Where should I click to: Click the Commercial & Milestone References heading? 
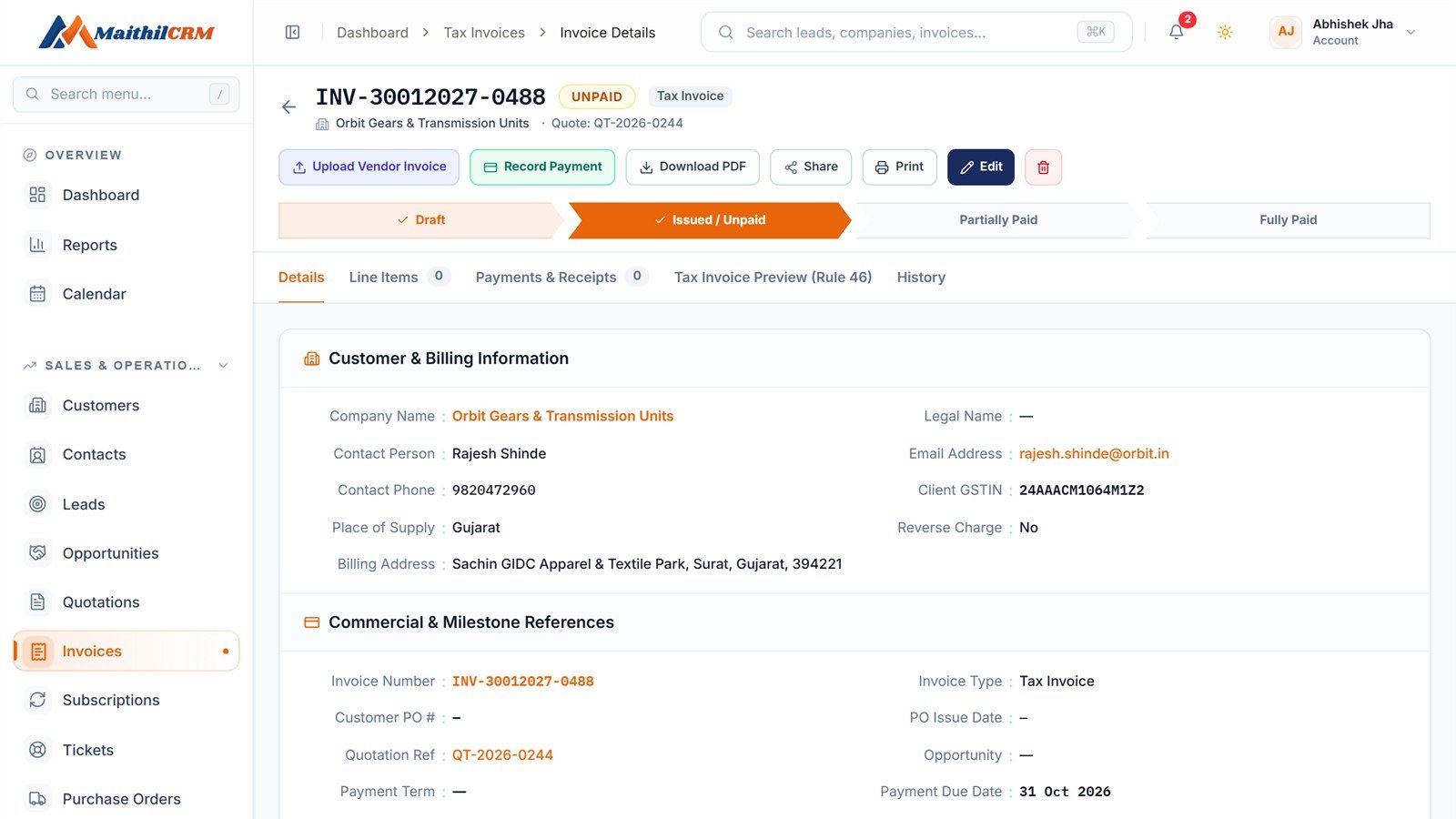471,622
